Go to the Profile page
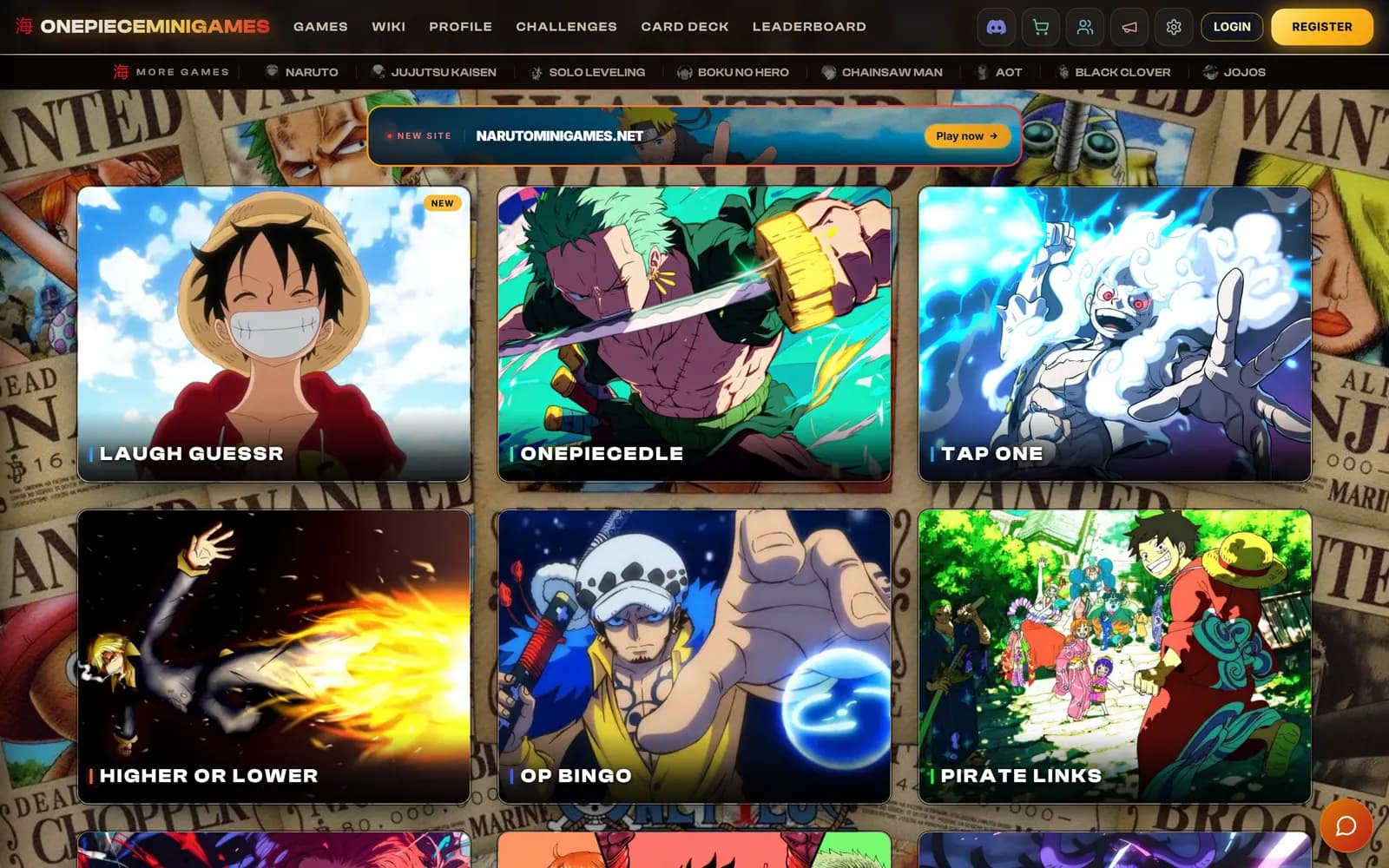Image resolution: width=1389 pixels, height=868 pixels. click(x=460, y=27)
